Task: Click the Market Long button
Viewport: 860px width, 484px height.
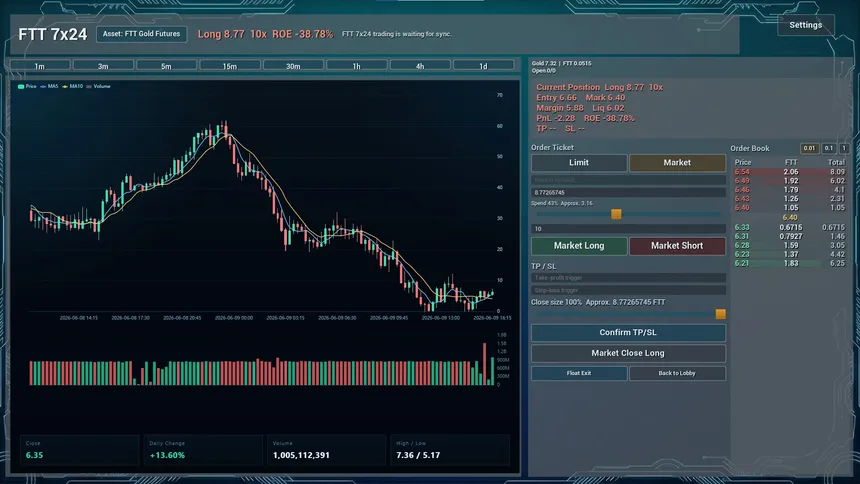Action: pyautogui.click(x=579, y=246)
